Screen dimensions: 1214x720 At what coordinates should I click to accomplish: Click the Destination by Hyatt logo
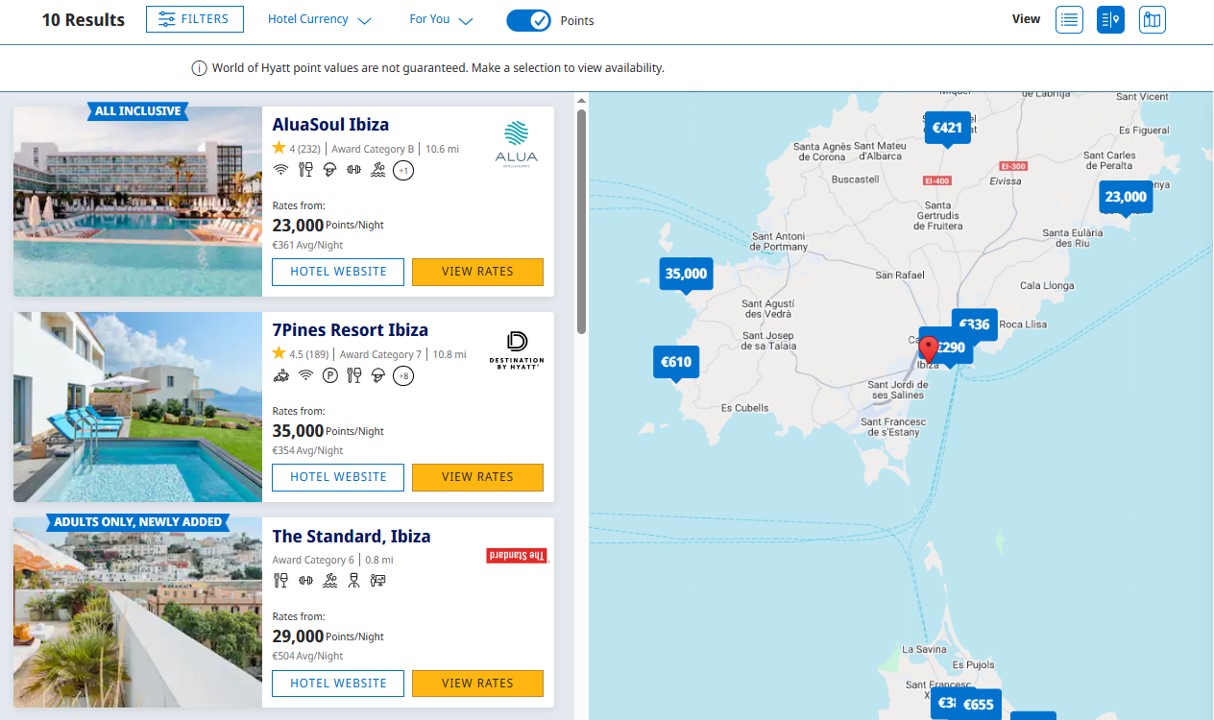pos(517,350)
